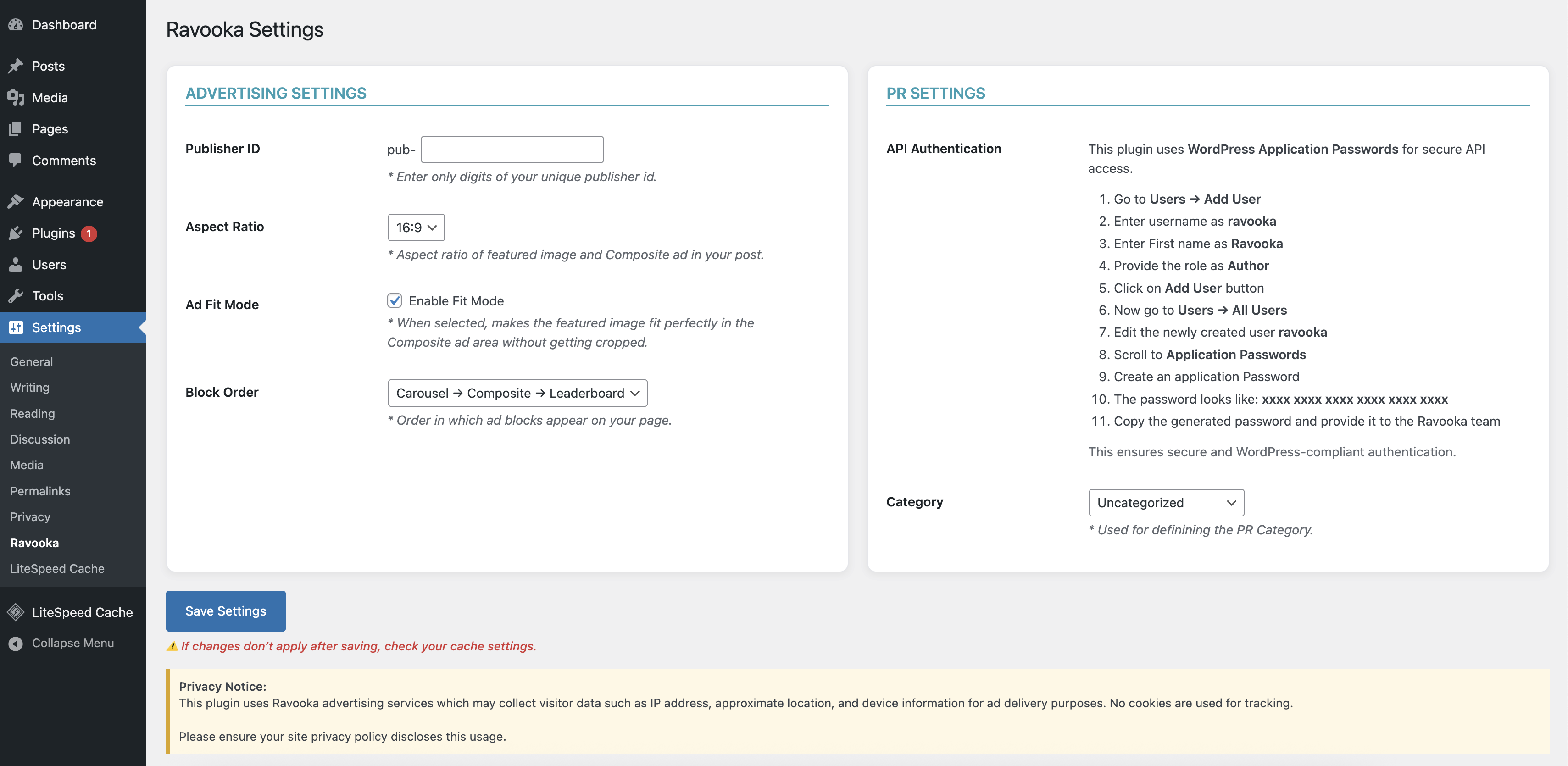Open the Permalinks settings submenu item
Screen dimensions: 1568x766
point(40,491)
